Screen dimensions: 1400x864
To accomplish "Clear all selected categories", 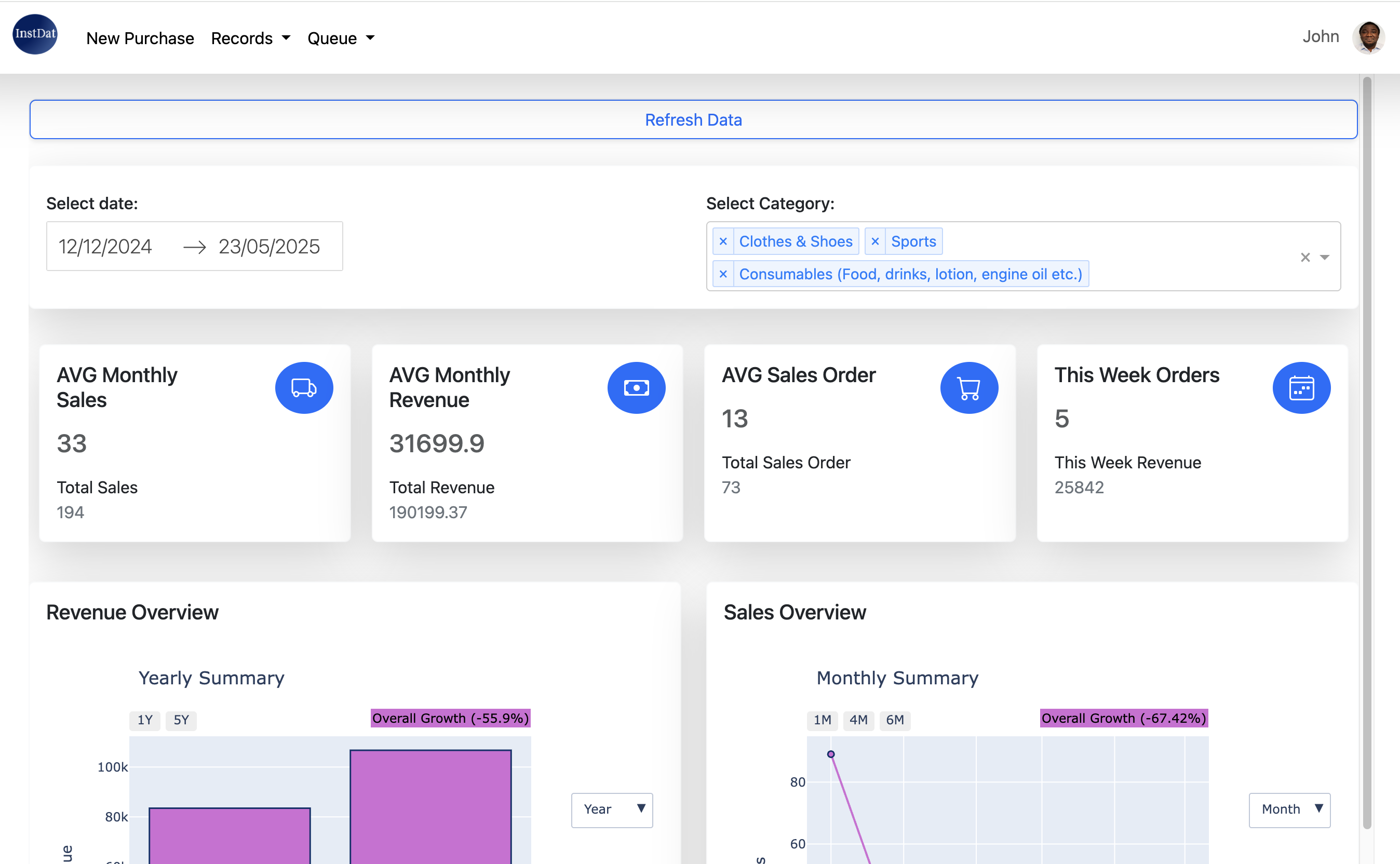I will [1305, 257].
